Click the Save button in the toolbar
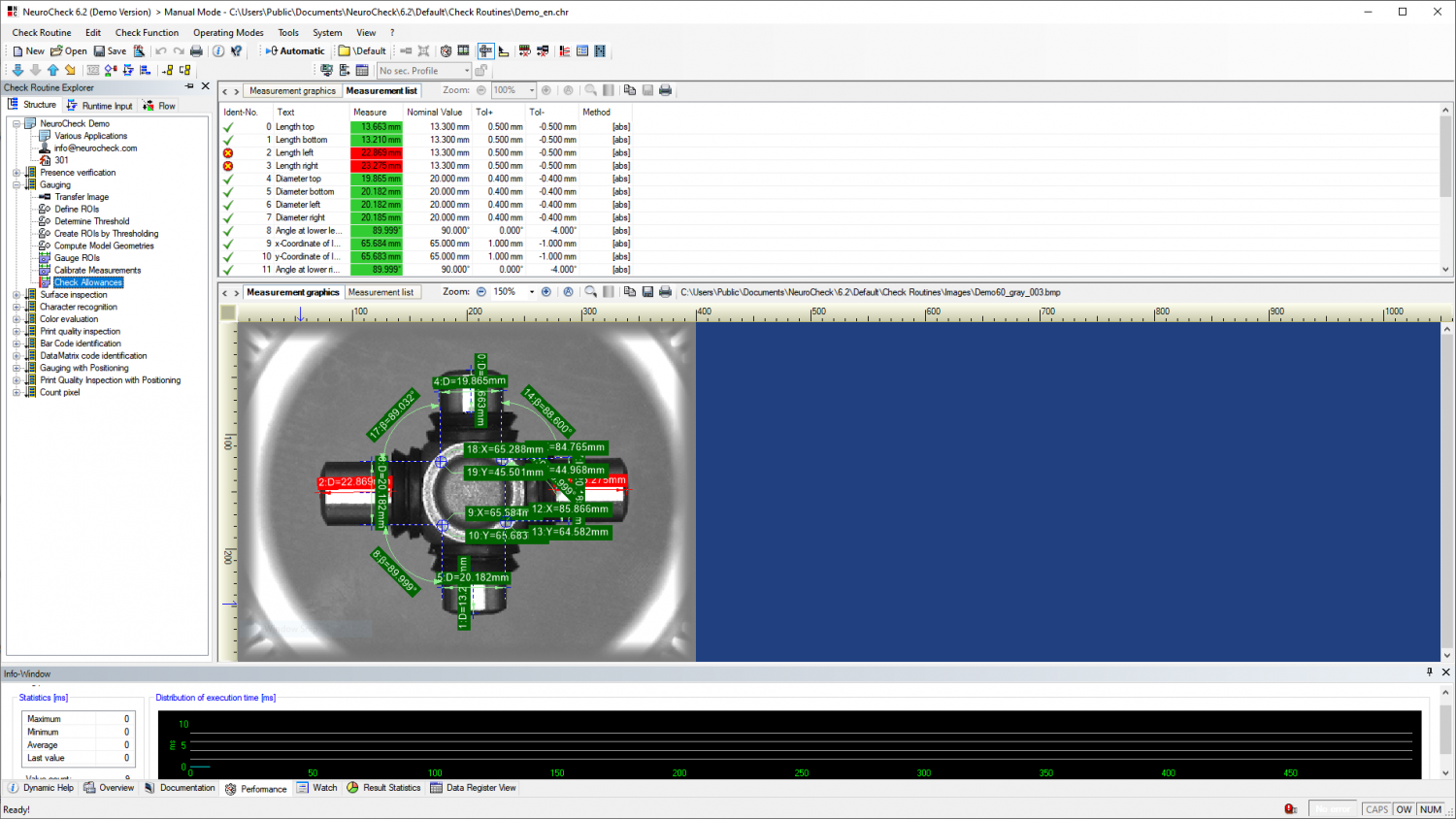Image resolution: width=1456 pixels, height=819 pixels. (110, 51)
